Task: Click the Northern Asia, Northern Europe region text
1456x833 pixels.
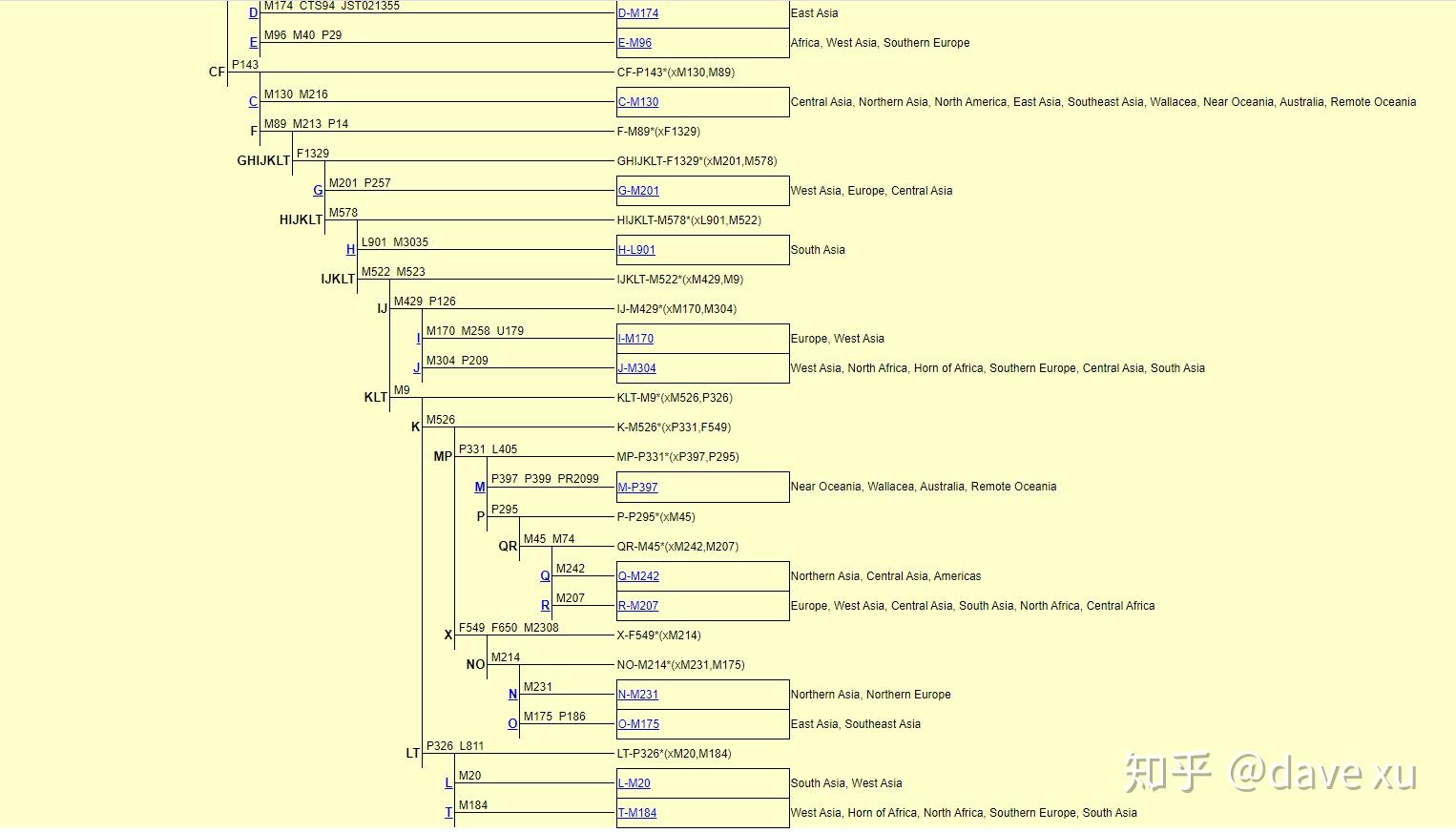Action: (x=870, y=695)
